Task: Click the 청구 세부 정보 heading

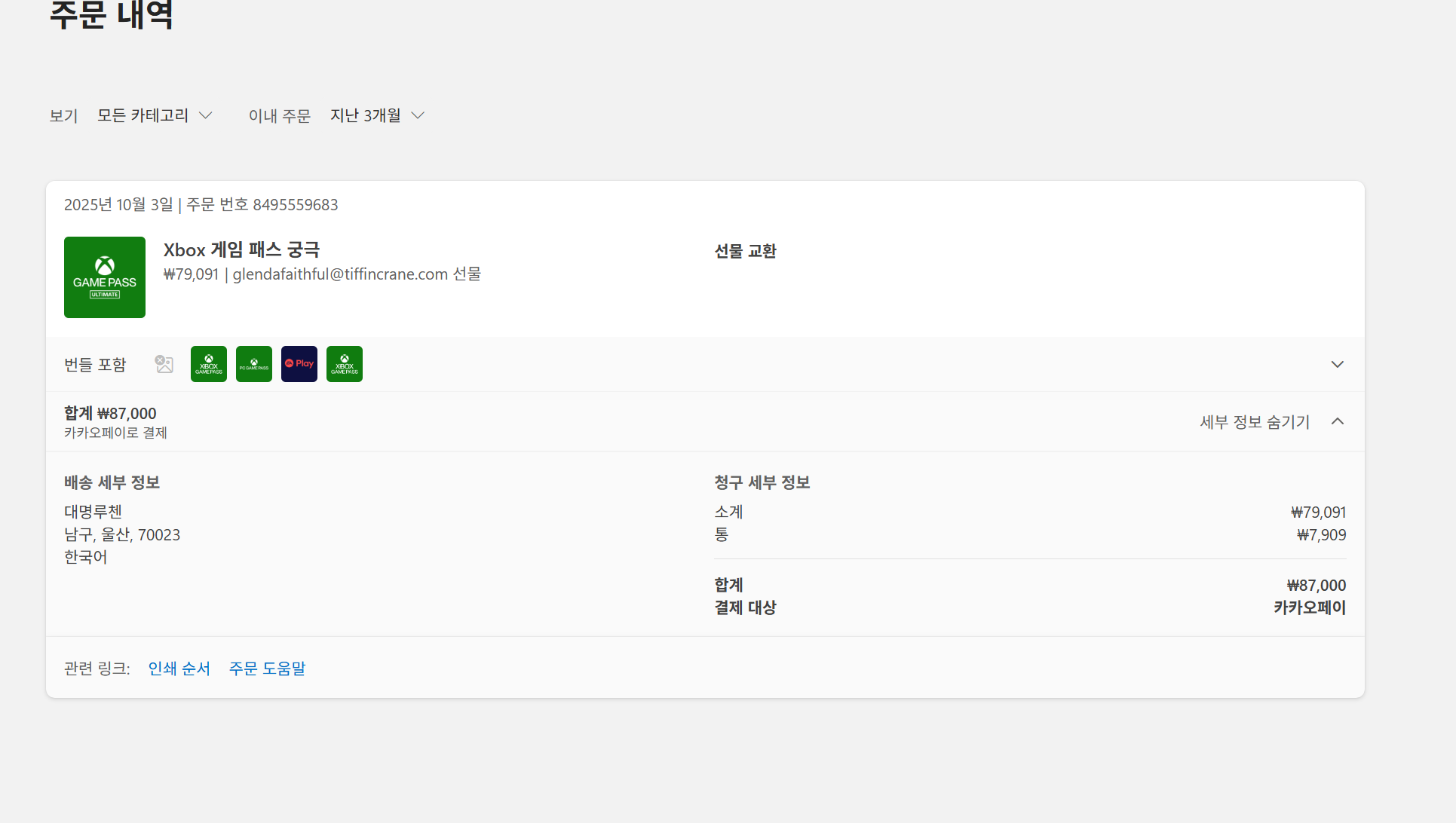Action: [762, 482]
